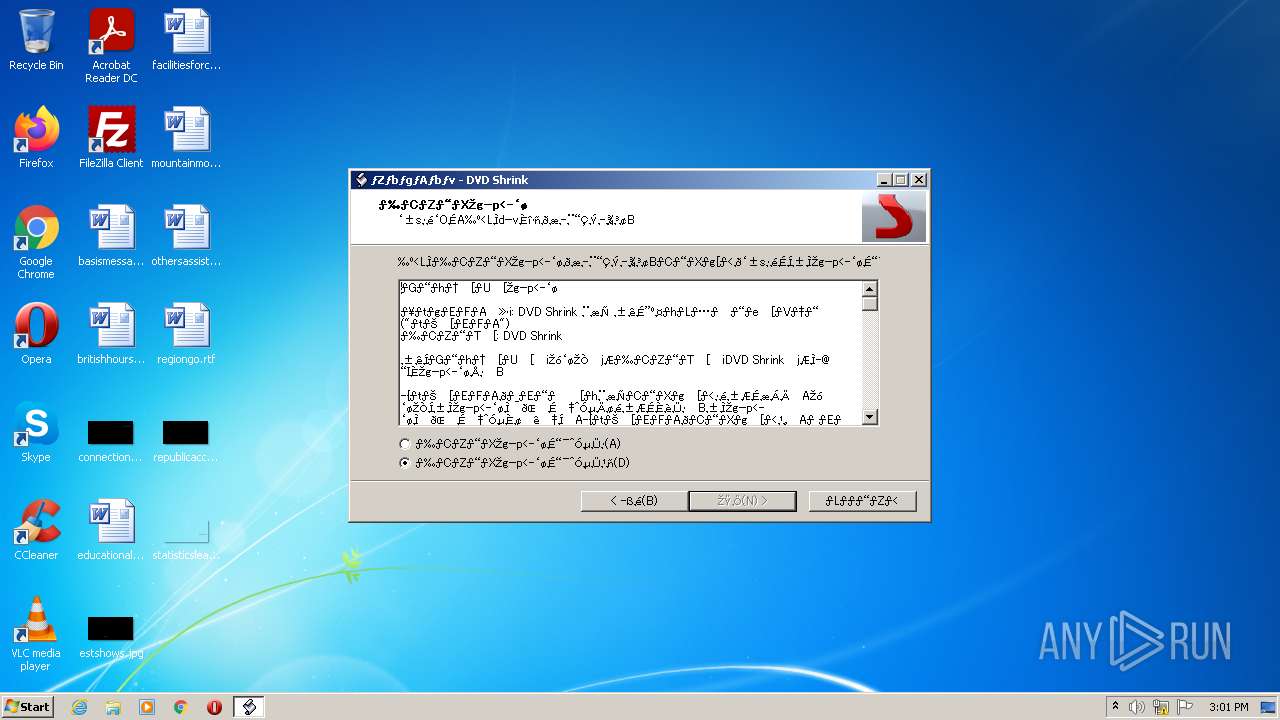This screenshot has height=720, width=1280.
Task: Click the license text scrollbar down arrow
Action: pyautogui.click(x=870, y=418)
